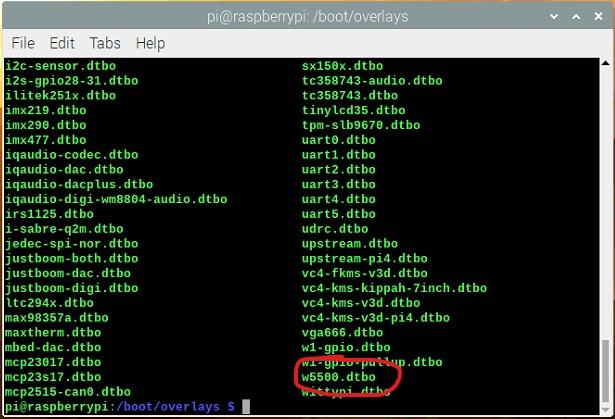Screen dimensions: 615x419
Task: Click tc358743.dtbo file name
Action: (x=350, y=96)
